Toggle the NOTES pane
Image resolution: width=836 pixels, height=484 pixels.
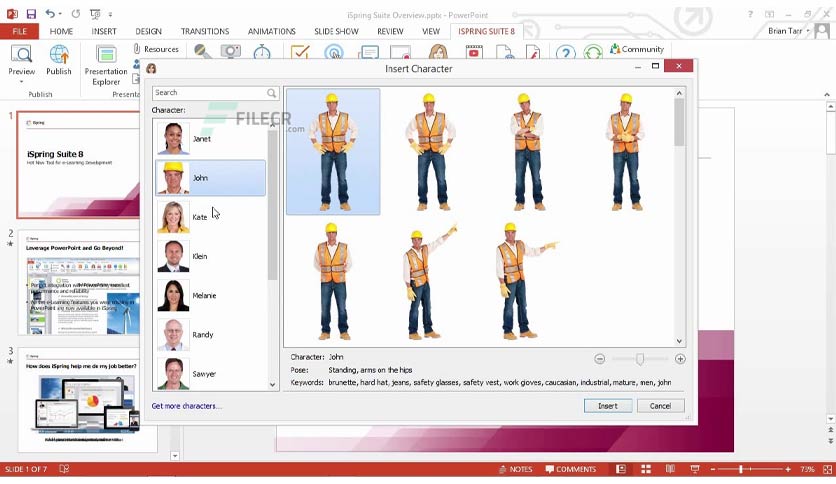[x=516, y=469]
